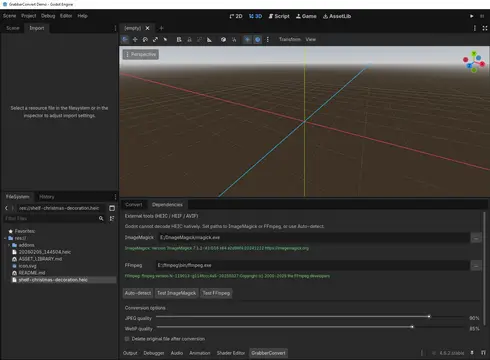Click the 3D axis orientation gizmo
The image size is (490, 360).
point(474,62)
